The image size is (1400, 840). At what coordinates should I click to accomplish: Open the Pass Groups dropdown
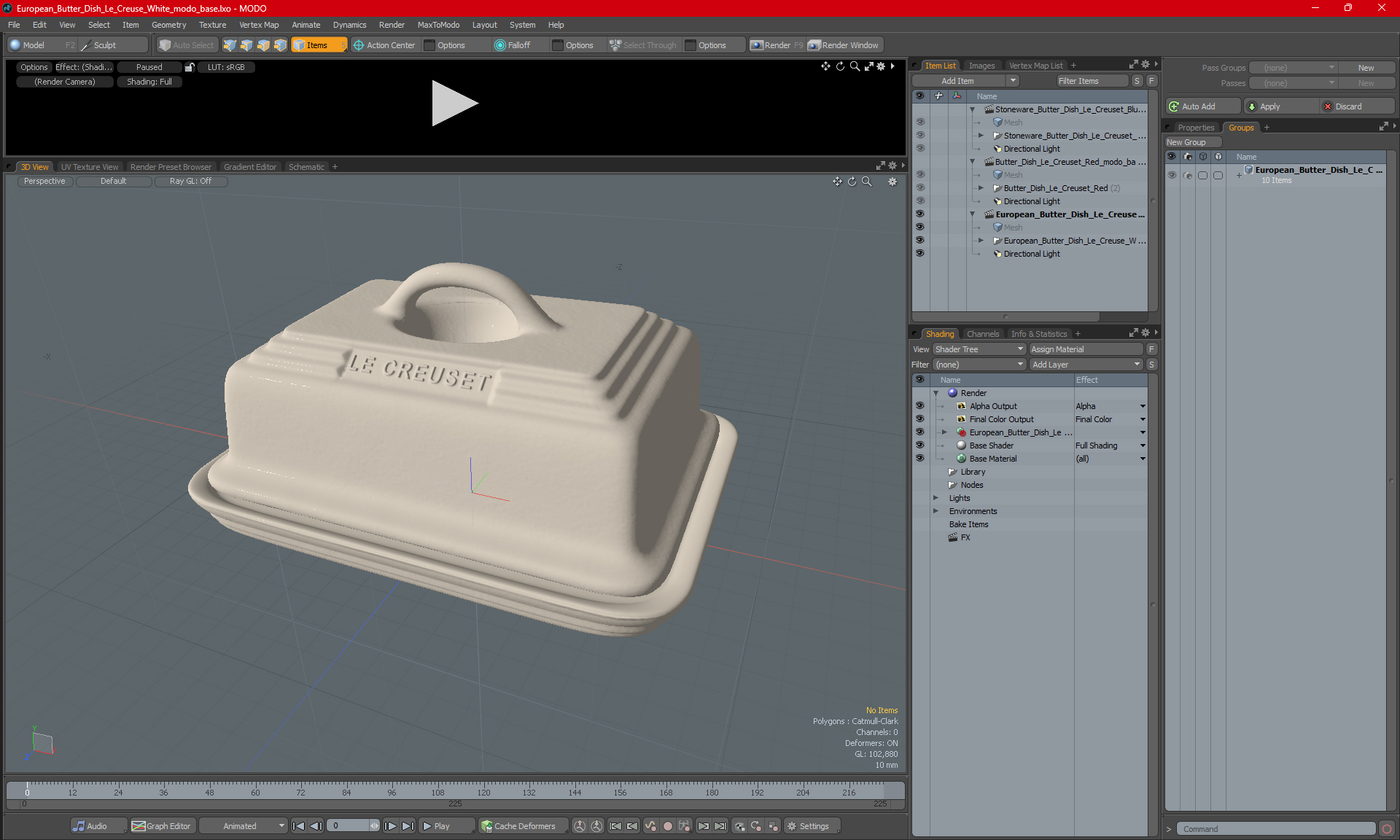pos(1293,68)
